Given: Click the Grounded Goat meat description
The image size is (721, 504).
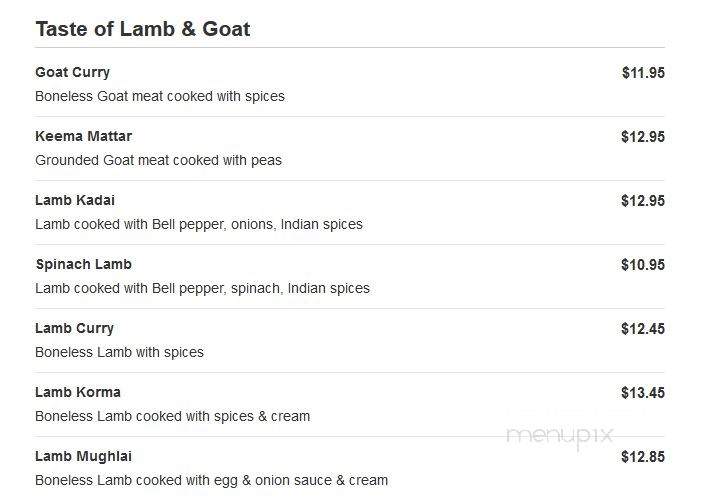Looking at the screenshot, I should click(159, 160).
